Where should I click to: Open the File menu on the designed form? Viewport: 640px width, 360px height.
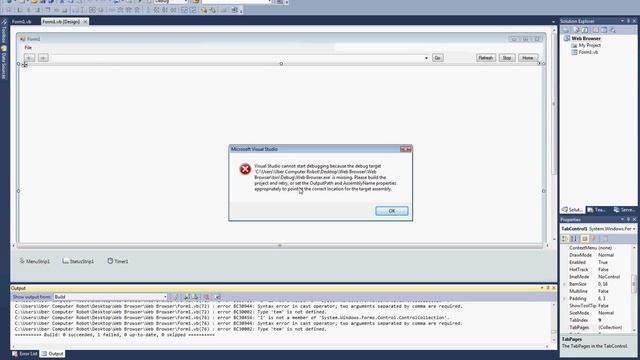(x=28, y=48)
